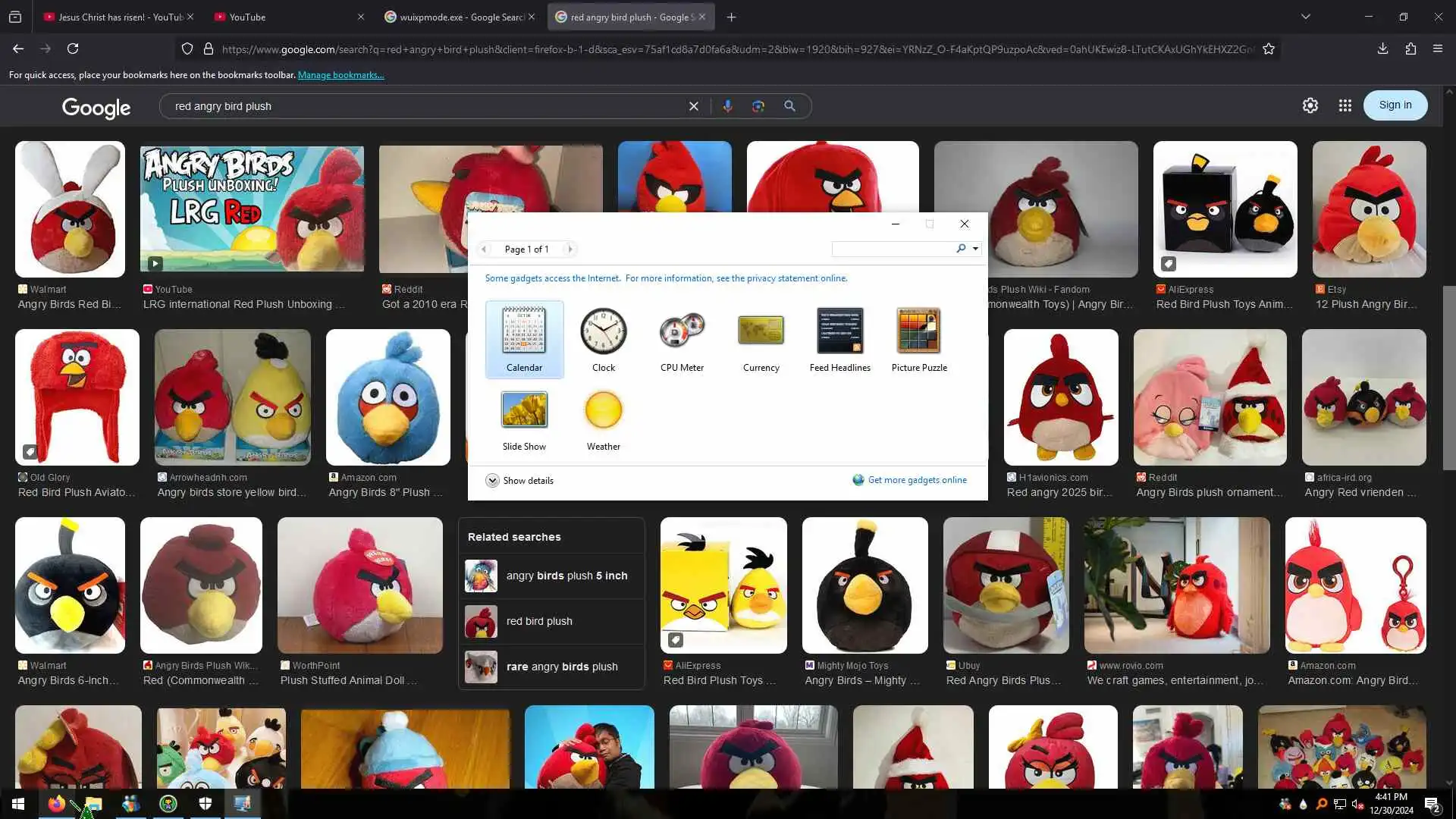Search by image with Google Lens icon
Image resolution: width=1456 pixels, height=819 pixels.
tap(758, 106)
